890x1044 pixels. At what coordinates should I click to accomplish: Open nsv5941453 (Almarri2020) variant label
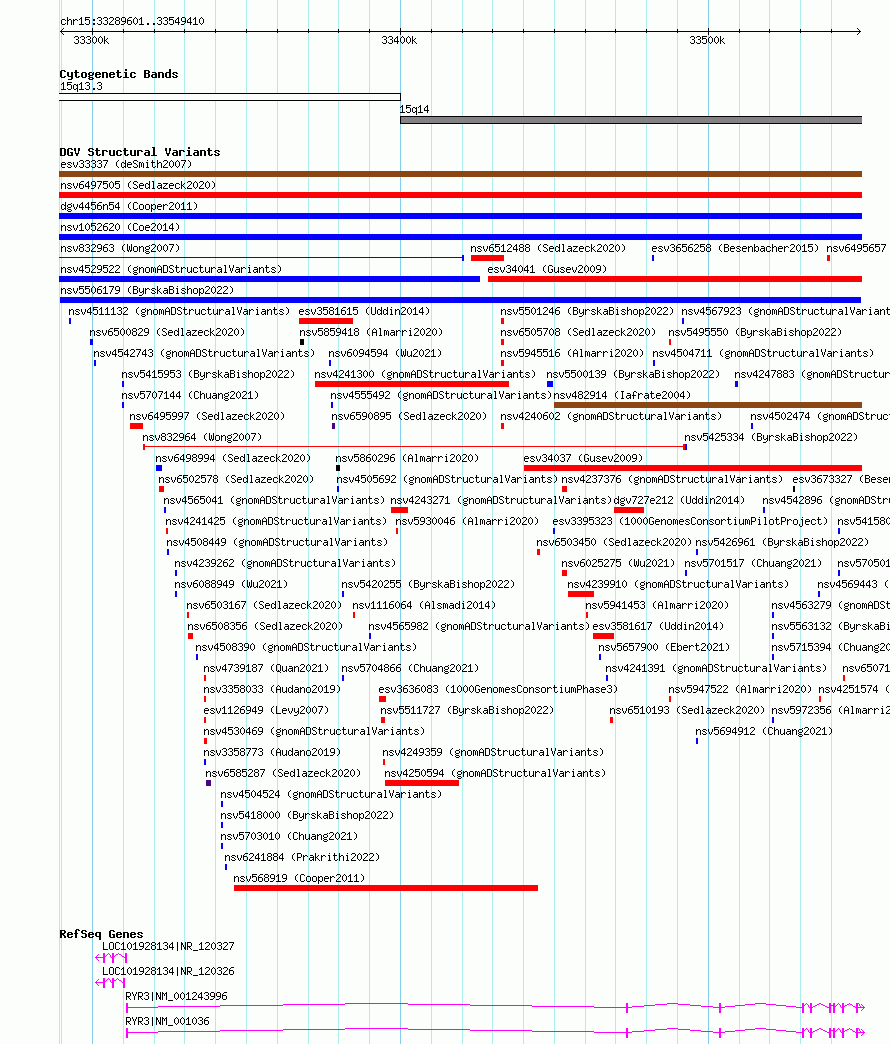(657, 605)
